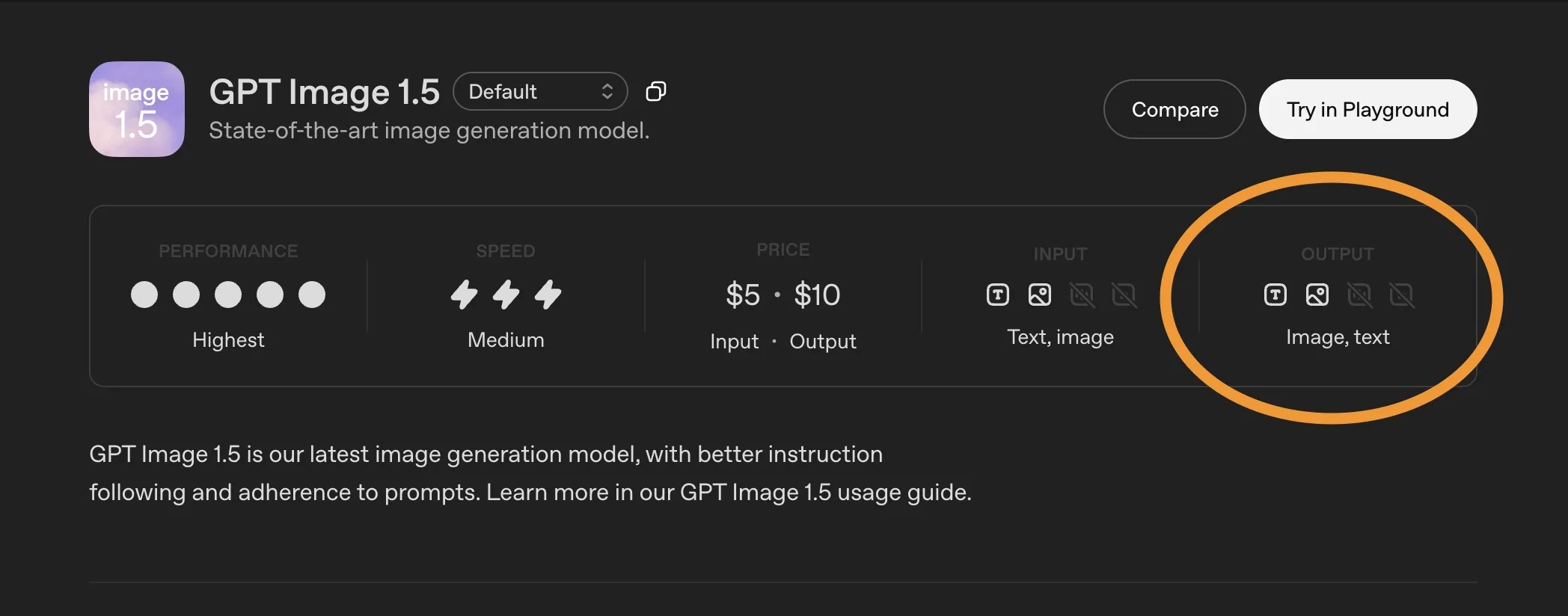Image resolution: width=1568 pixels, height=616 pixels.
Task: Click the image 1.5 model logo thumbnail
Action: point(137,109)
